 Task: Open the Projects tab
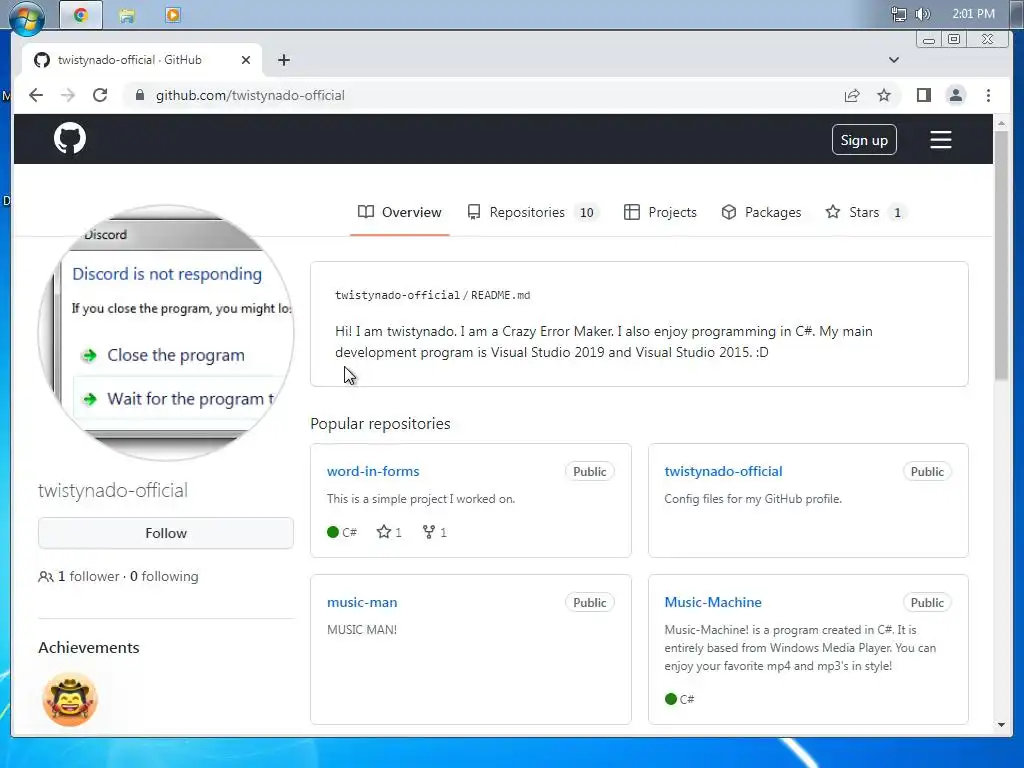[x=660, y=212]
